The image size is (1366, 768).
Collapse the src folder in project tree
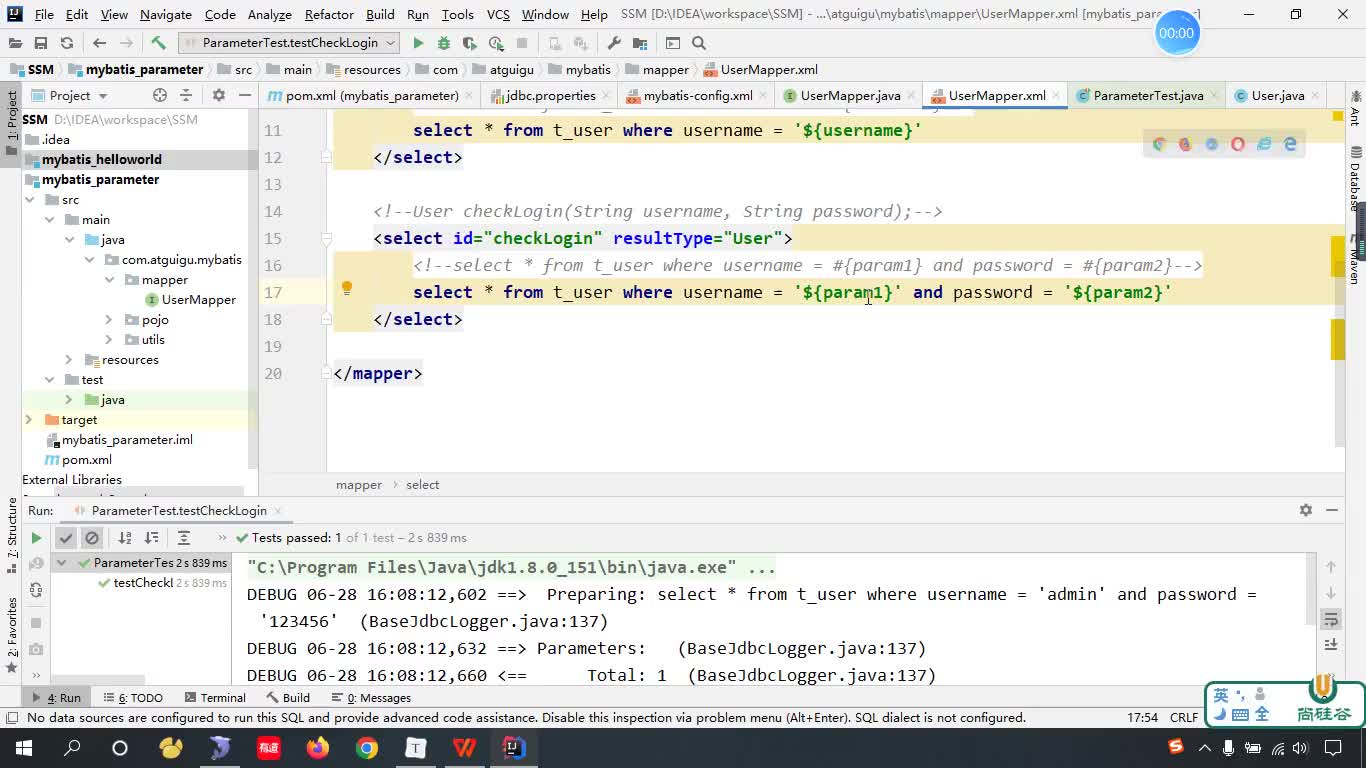click(x=30, y=200)
